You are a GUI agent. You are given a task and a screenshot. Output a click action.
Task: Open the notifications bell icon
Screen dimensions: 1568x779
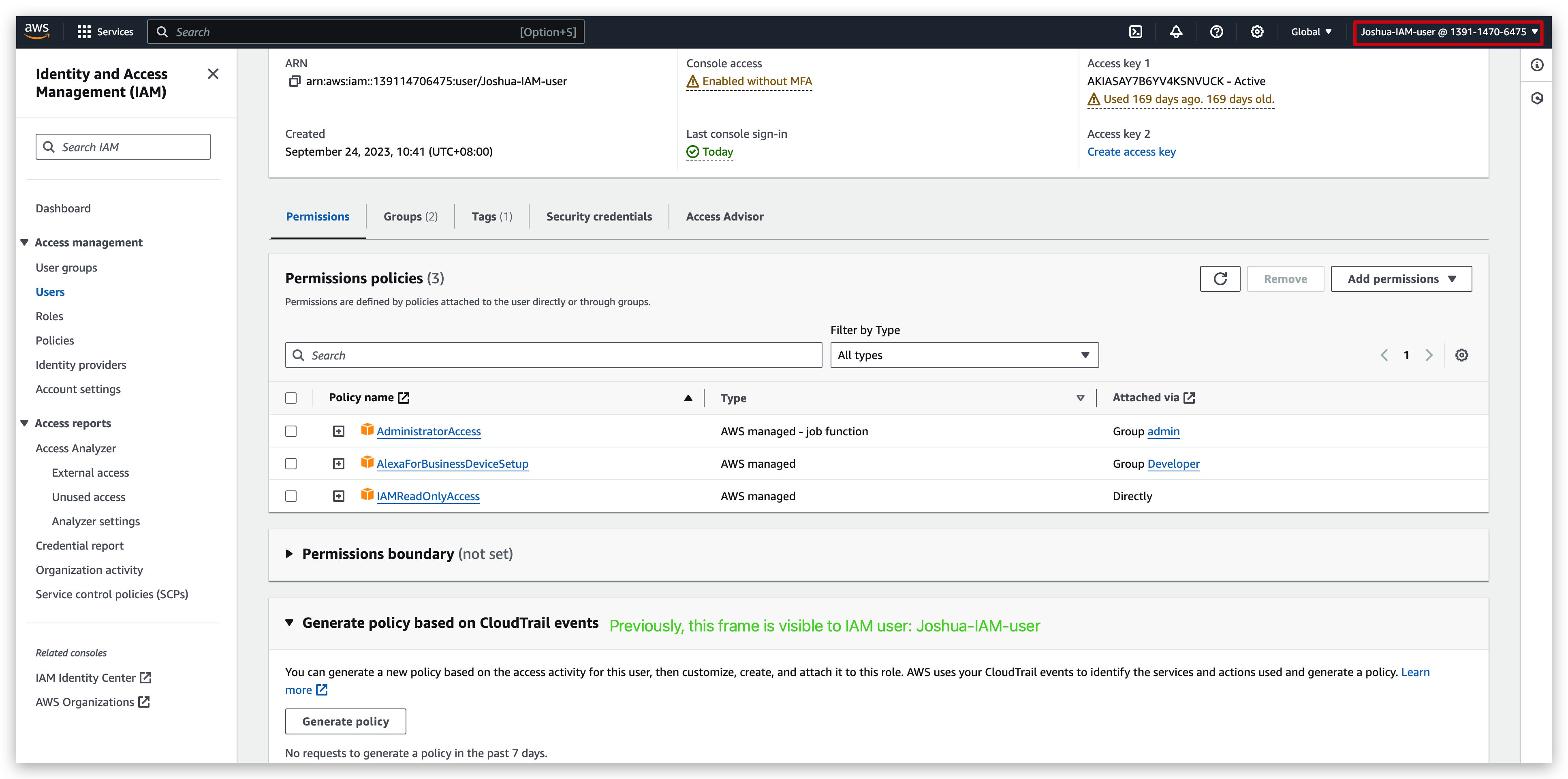(x=1176, y=32)
